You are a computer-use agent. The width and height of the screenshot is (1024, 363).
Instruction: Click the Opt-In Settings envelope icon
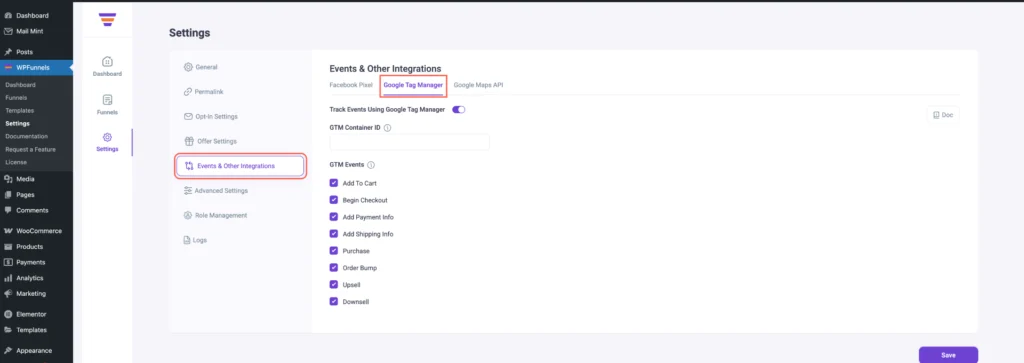pos(188,116)
